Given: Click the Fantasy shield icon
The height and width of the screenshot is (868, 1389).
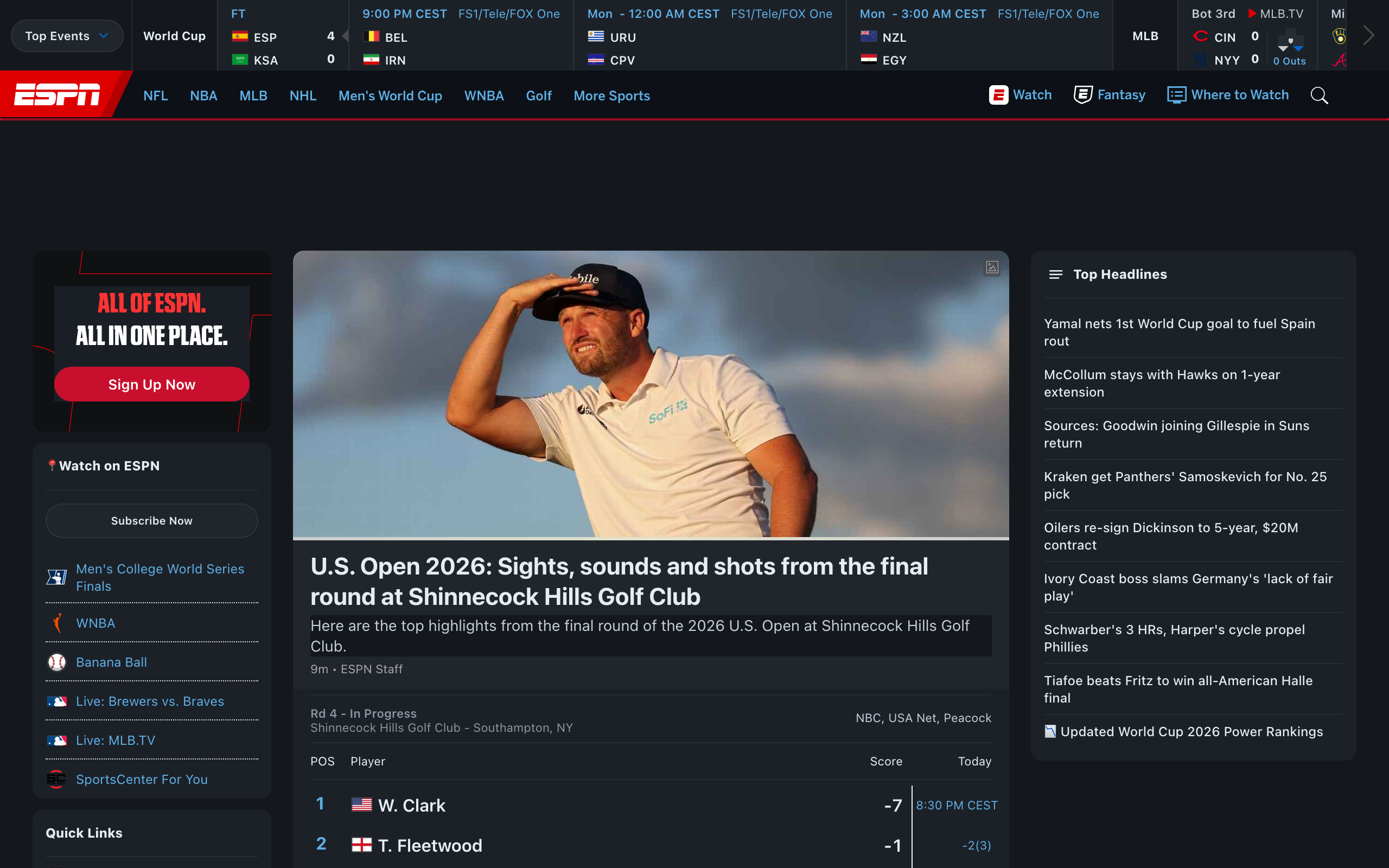Looking at the screenshot, I should click(x=1082, y=95).
